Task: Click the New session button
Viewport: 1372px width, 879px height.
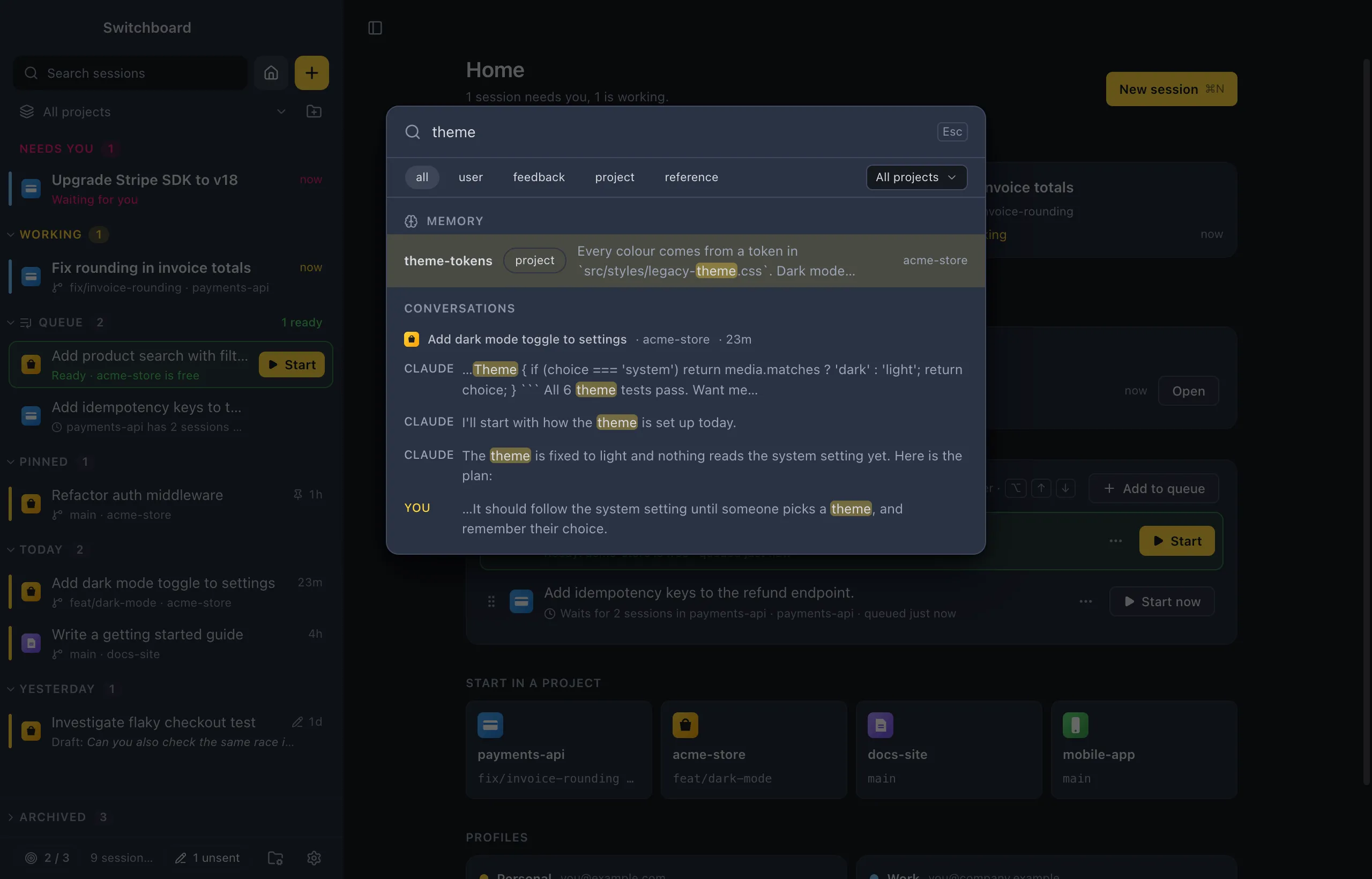Action: click(1171, 89)
